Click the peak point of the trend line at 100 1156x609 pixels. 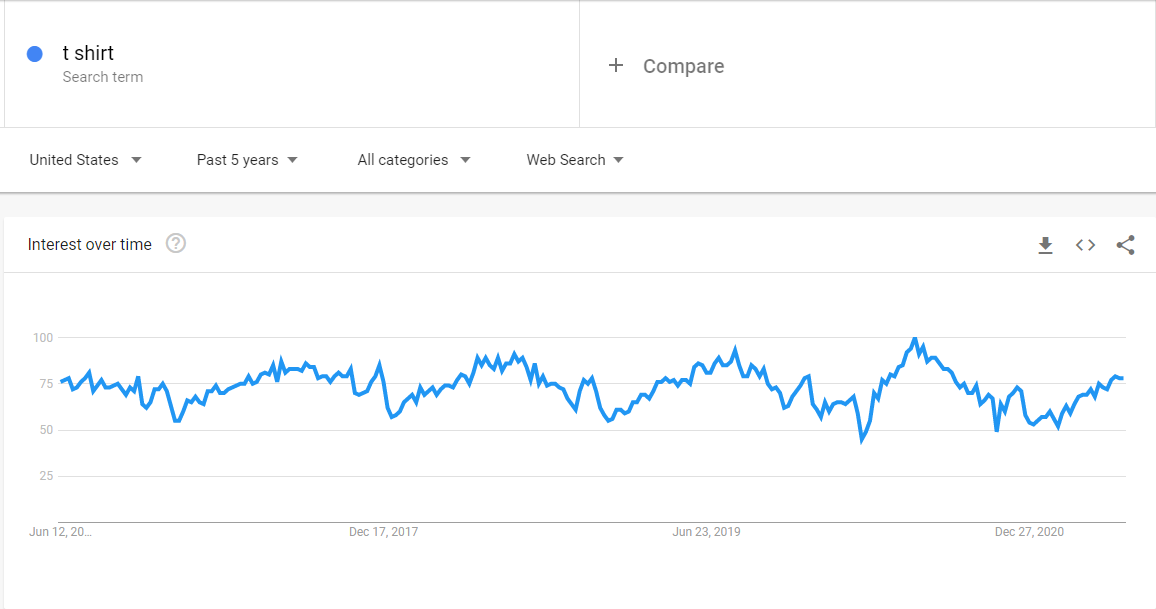coord(914,338)
